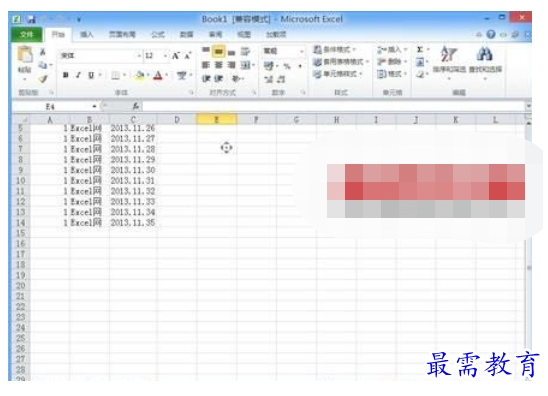Open the 文件 File tab
This screenshot has width=548, height=396.
click(27, 34)
